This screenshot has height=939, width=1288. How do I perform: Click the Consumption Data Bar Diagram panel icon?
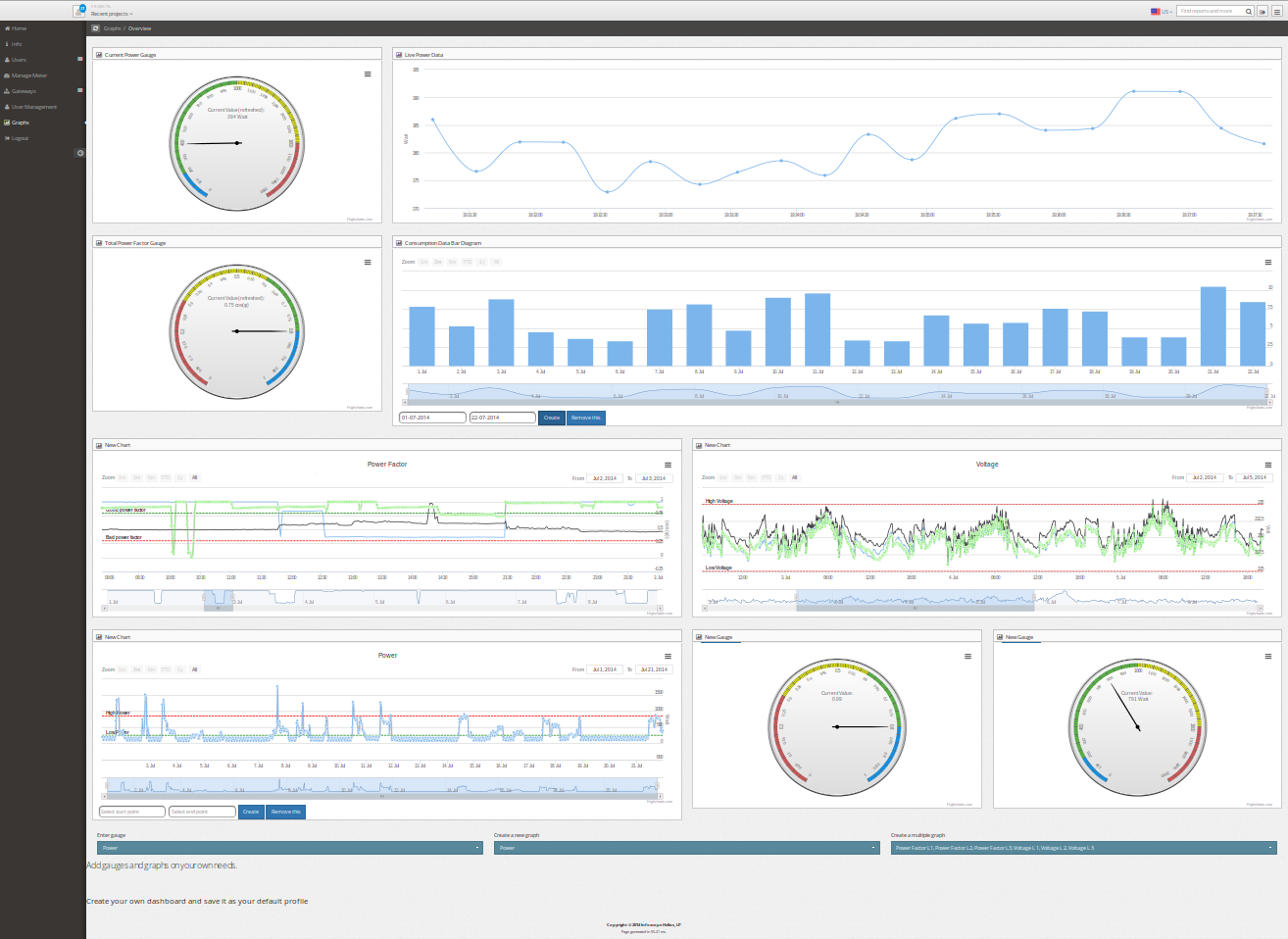[399, 243]
